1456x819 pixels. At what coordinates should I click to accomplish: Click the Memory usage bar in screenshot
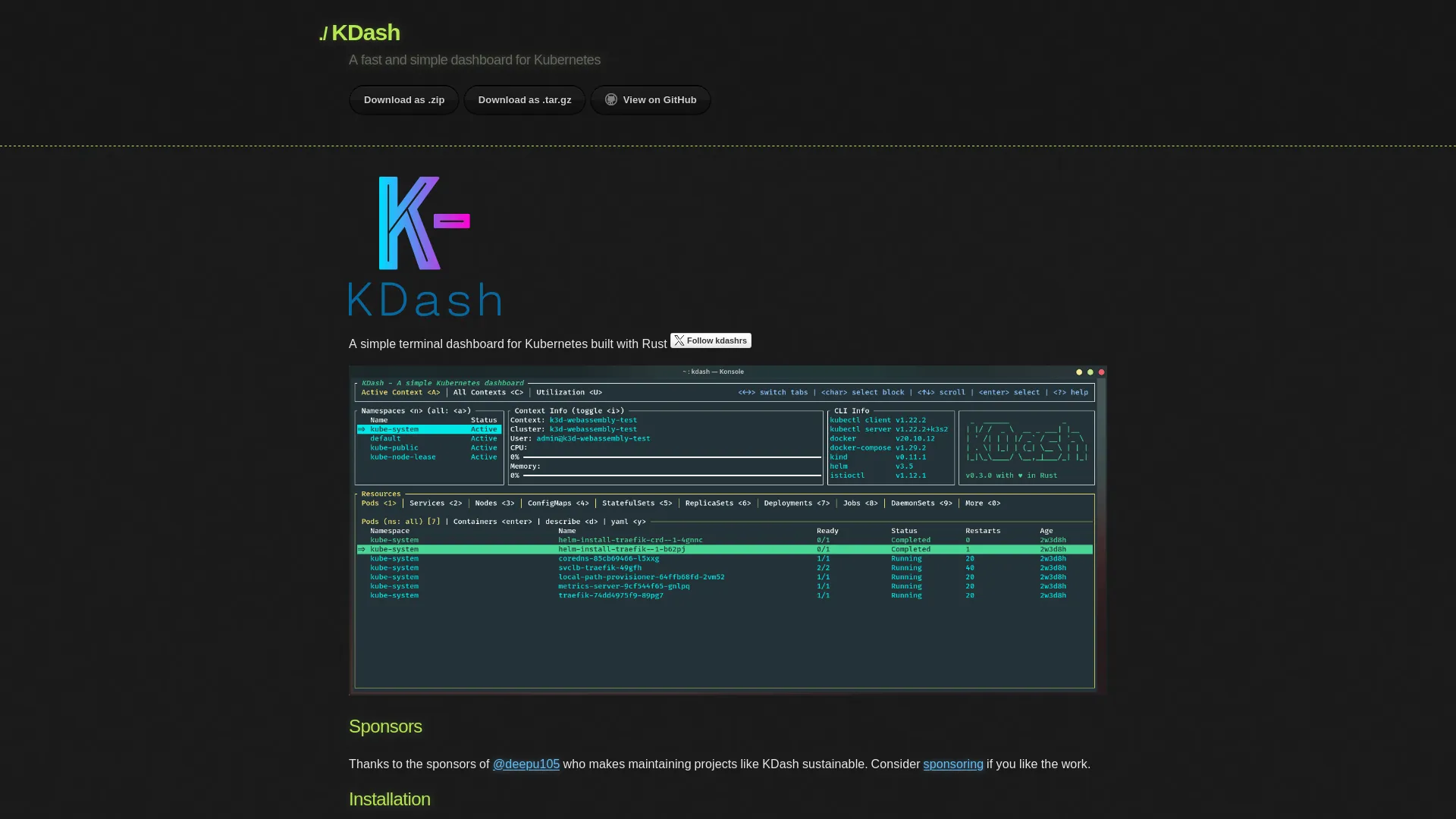point(672,475)
